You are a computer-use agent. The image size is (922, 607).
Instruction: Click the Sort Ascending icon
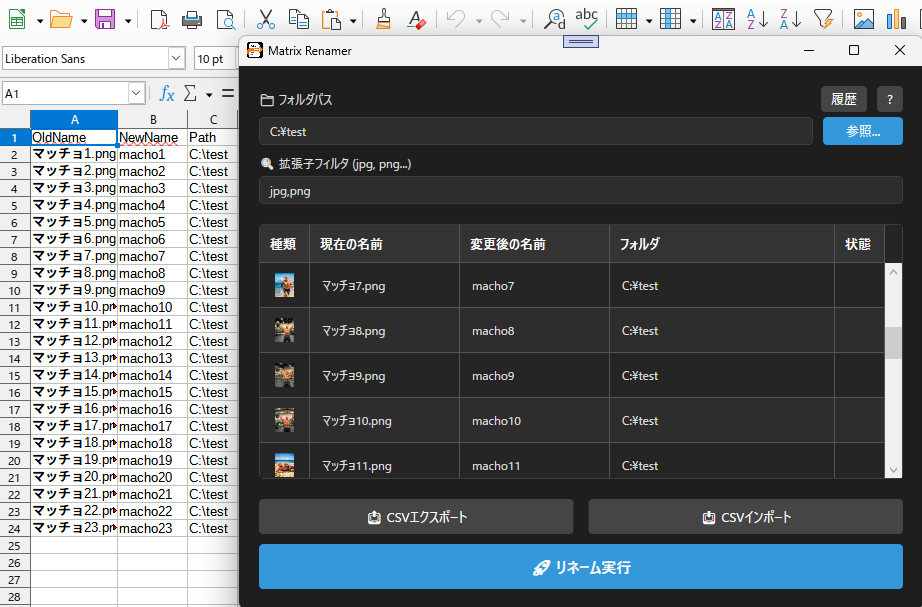pos(757,19)
